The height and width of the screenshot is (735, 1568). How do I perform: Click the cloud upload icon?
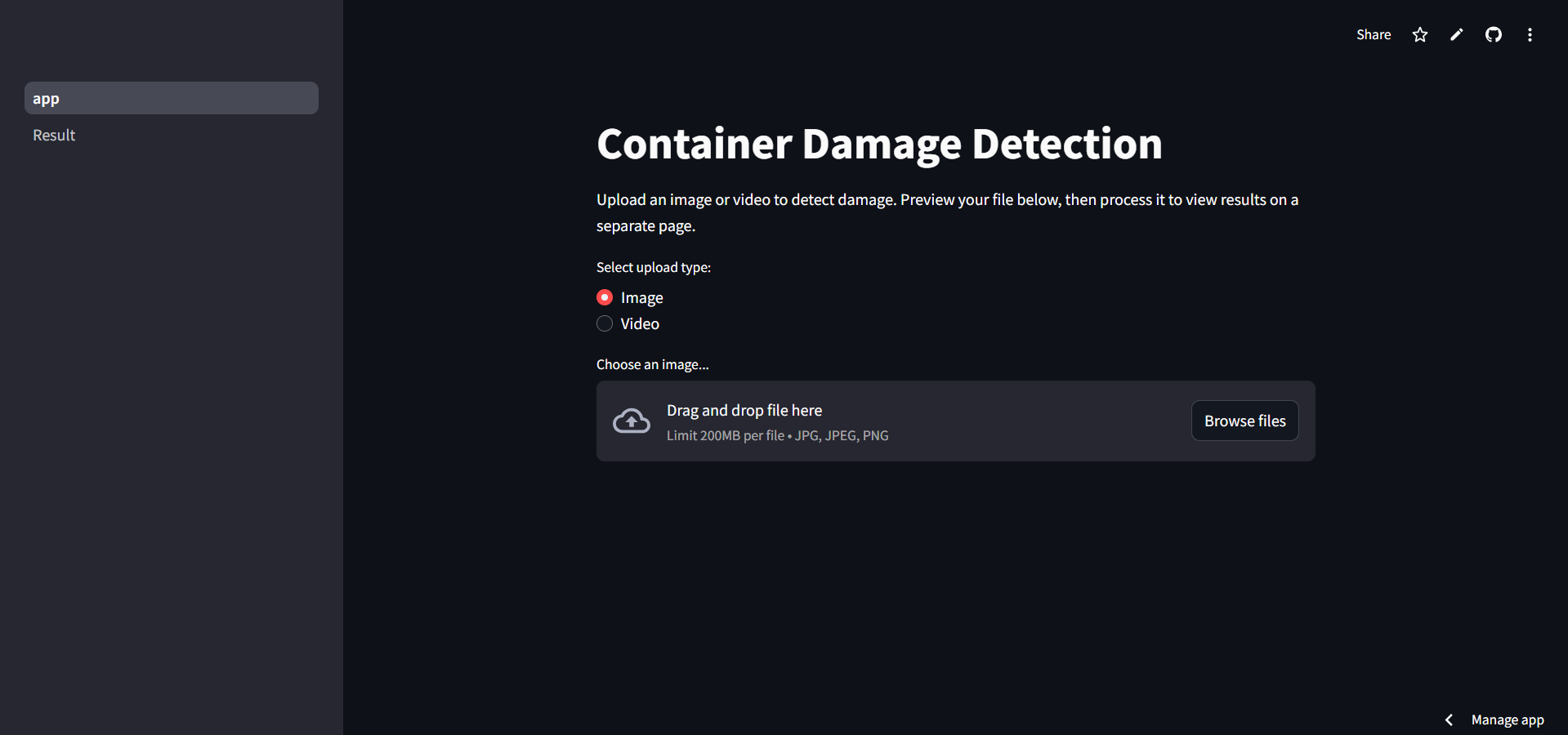click(632, 421)
